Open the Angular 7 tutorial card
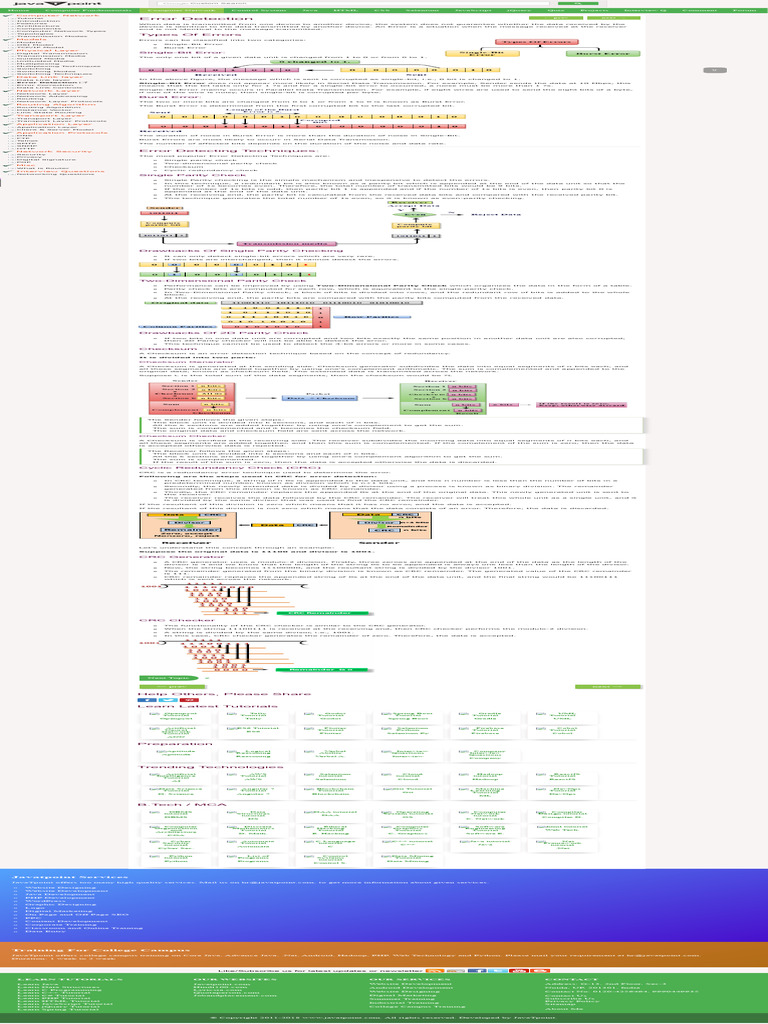Image resolution: width=768 pixels, height=1024 pixels. pyautogui.click(x=253, y=792)
